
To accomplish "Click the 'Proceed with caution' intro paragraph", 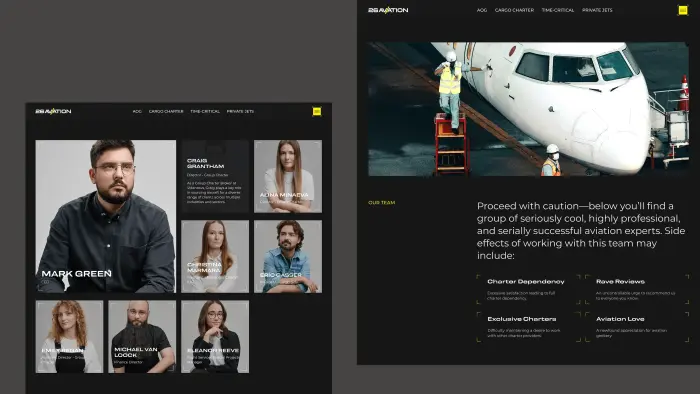I will coord(581,231).
